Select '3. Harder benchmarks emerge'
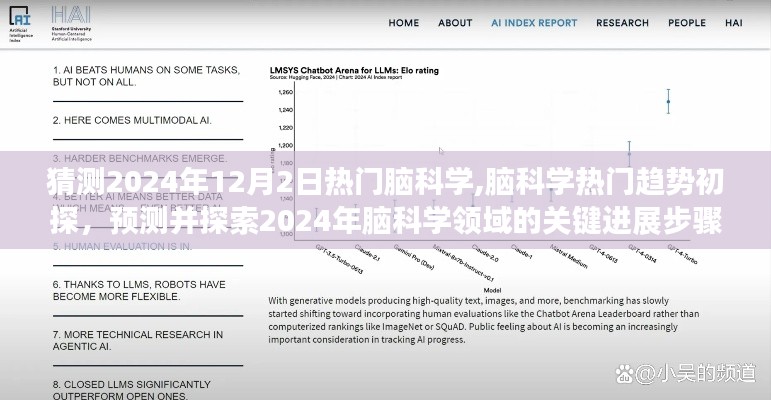The height and width of the screenshot is (400, 771). pos(140,158)
